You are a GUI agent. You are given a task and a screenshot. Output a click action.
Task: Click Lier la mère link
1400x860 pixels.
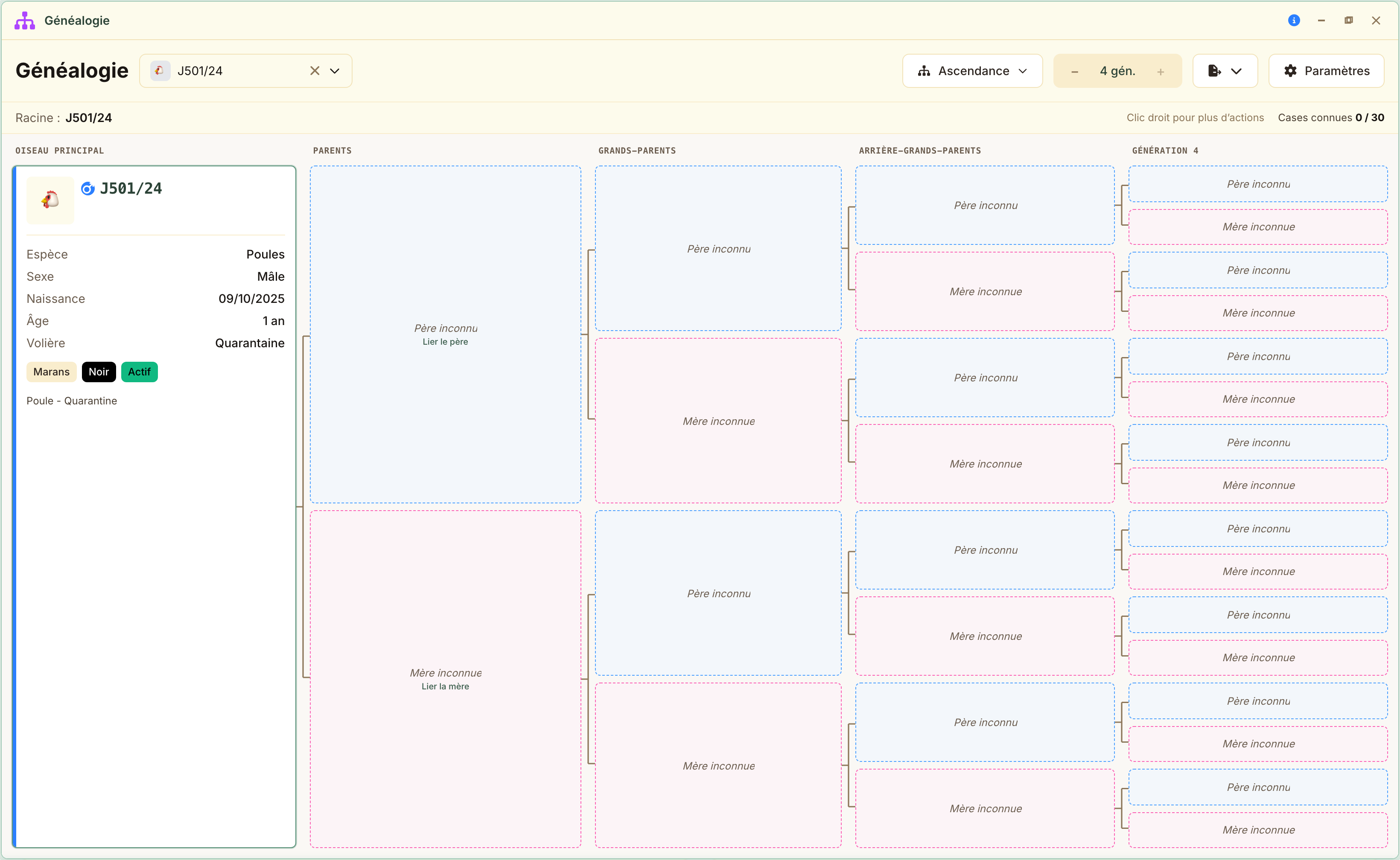[x=445, y=686]
